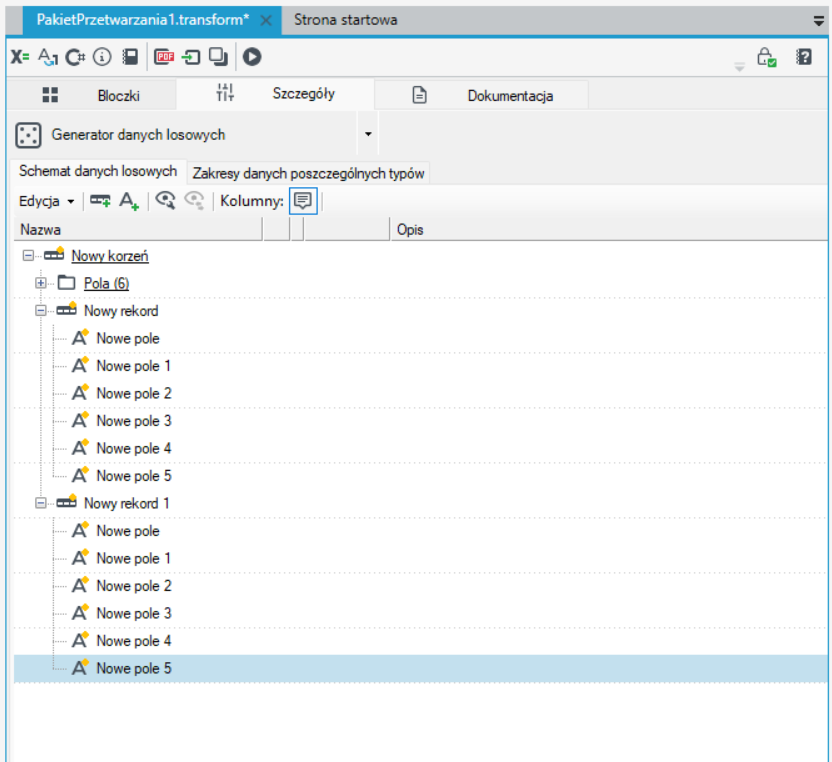Click the lock with green check icon
The height and width of the screenshot is (762, 832).
pyautogui.click(x=767, y=57)
